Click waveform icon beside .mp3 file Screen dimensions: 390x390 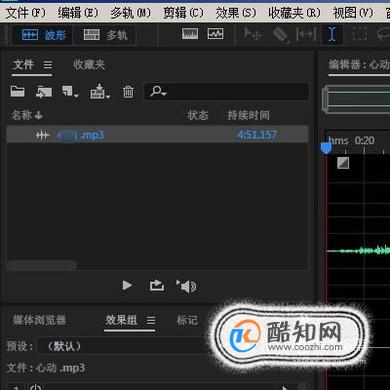coord(43,135)
